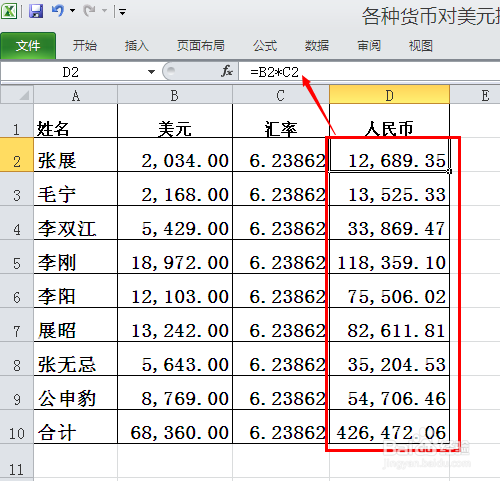
Task: Click the Redo button
Action: 89,11
